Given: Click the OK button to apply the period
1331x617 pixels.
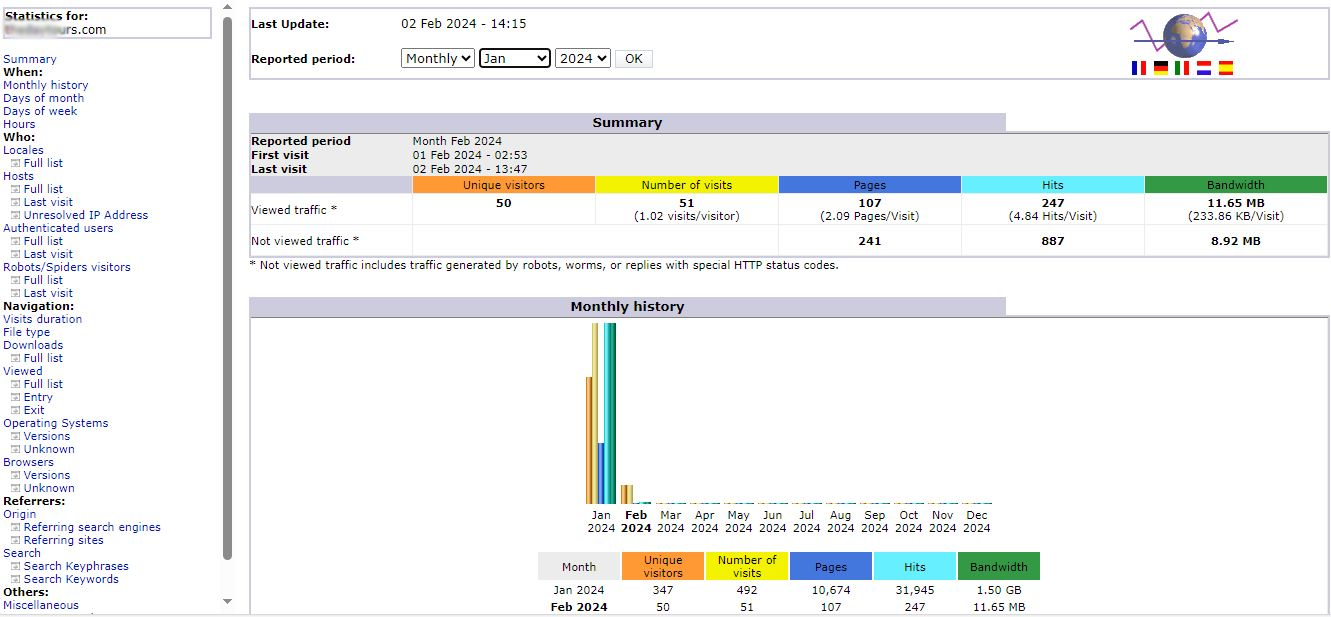Looking at the screenshot, I should coord(634,59).
